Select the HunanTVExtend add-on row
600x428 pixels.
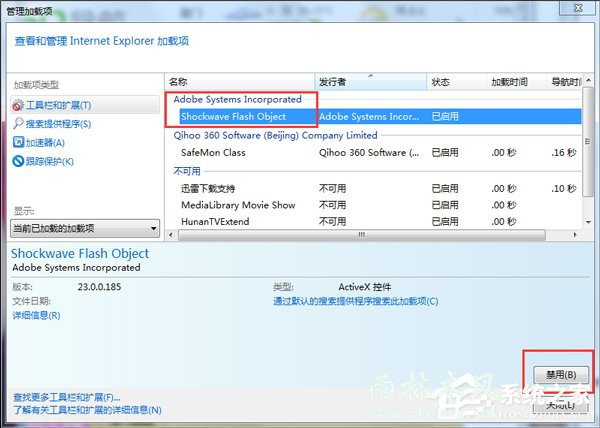click(x=373, y=221)
